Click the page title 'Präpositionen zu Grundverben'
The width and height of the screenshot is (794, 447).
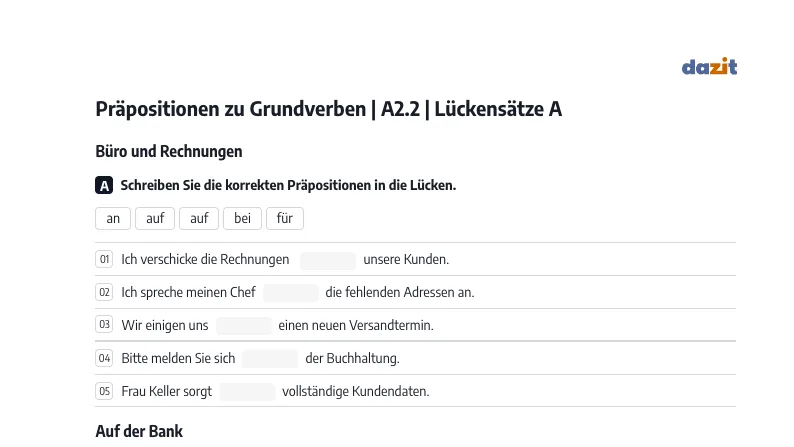(x=230, y=109)
